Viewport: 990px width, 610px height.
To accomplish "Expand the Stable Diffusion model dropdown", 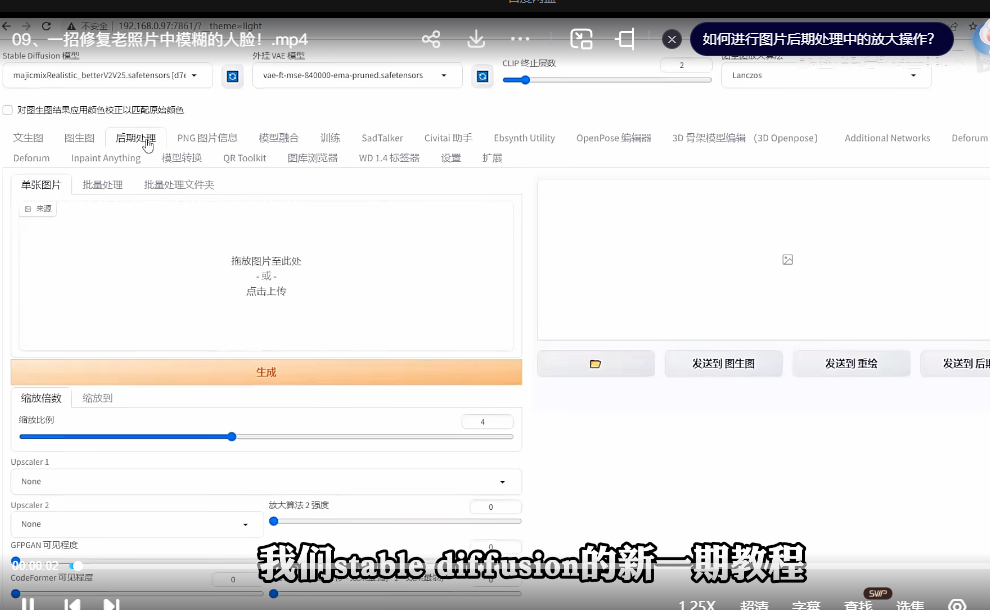I will pos(107,75).
